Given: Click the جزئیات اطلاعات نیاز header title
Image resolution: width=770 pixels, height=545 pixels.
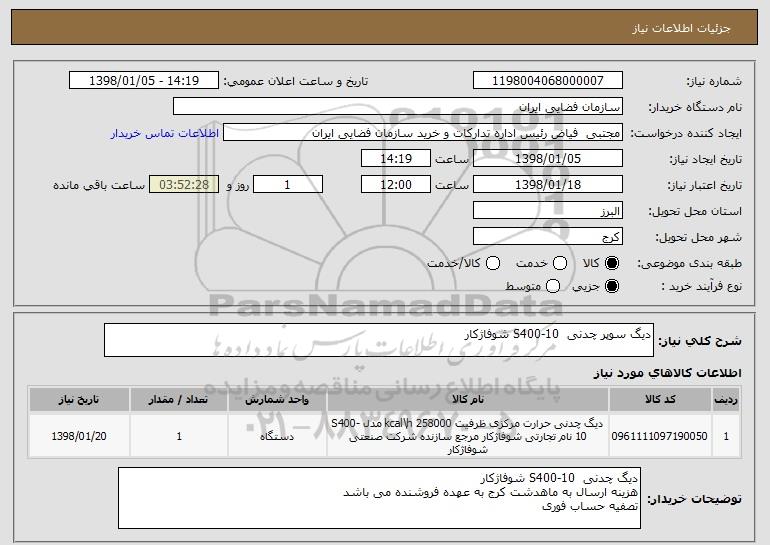Looking at the screenshot, I should click(x=681, y=28).
